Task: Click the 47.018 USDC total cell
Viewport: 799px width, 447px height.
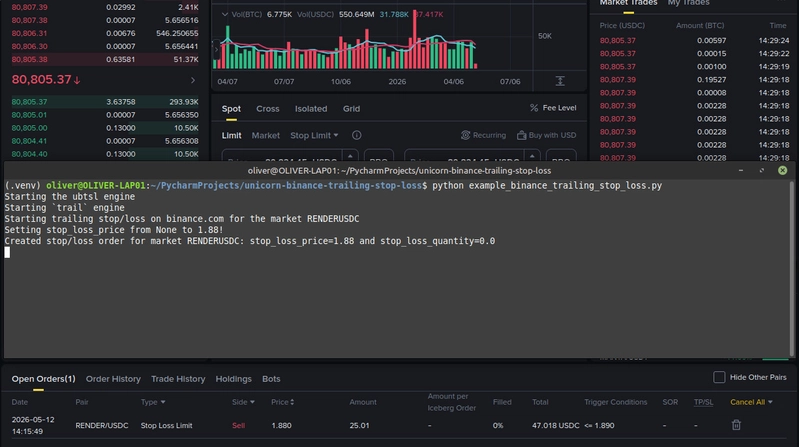Action: pos(555,425)
